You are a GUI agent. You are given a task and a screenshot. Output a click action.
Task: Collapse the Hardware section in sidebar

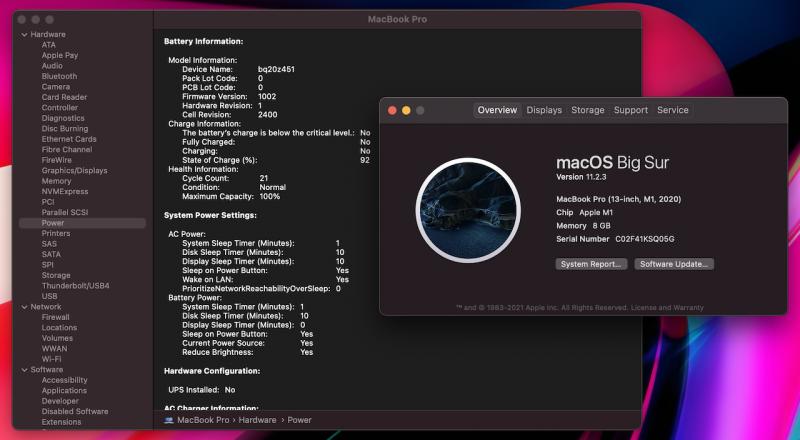[24, 35]
